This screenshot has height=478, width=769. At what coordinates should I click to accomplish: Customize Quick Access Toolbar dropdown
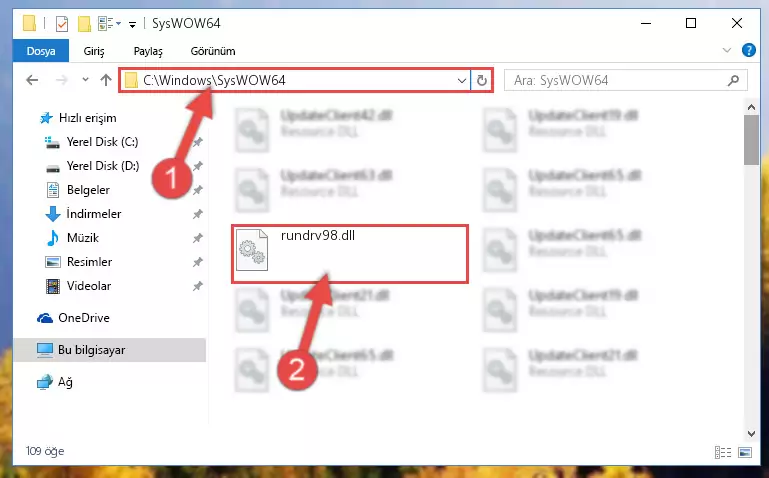pyautogui.click(x=132, y=24)
